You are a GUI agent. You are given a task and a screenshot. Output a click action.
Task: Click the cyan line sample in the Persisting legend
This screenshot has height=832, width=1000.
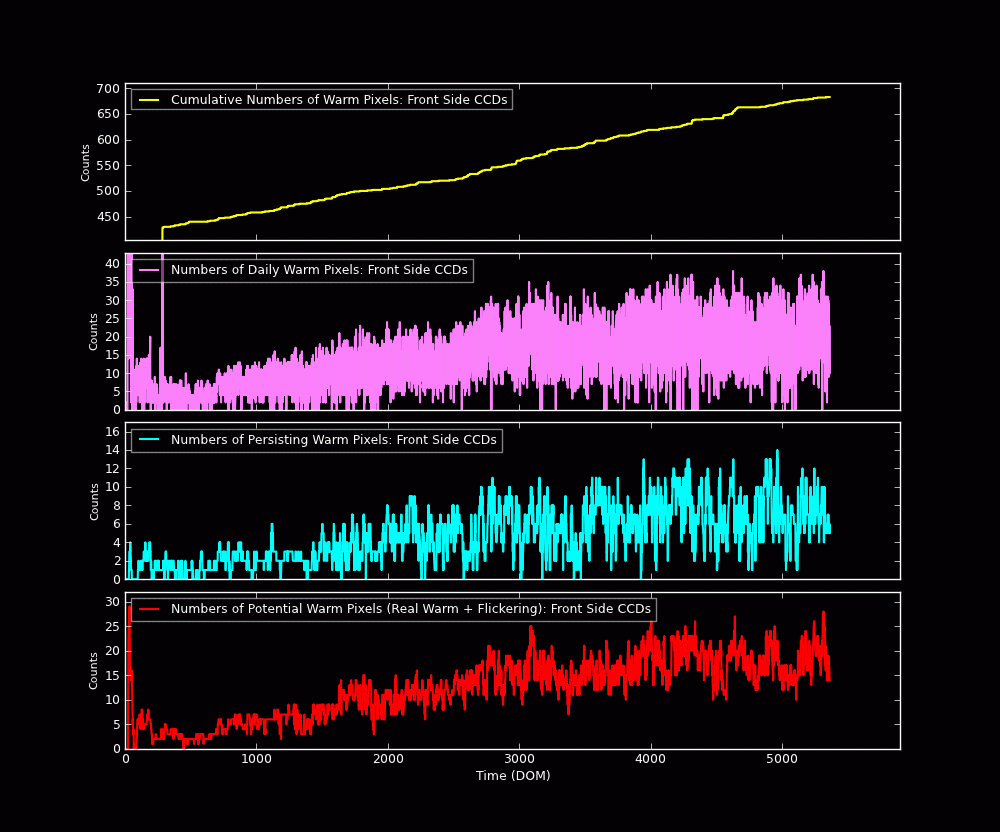pyautogui.click(x=149, y=440)
